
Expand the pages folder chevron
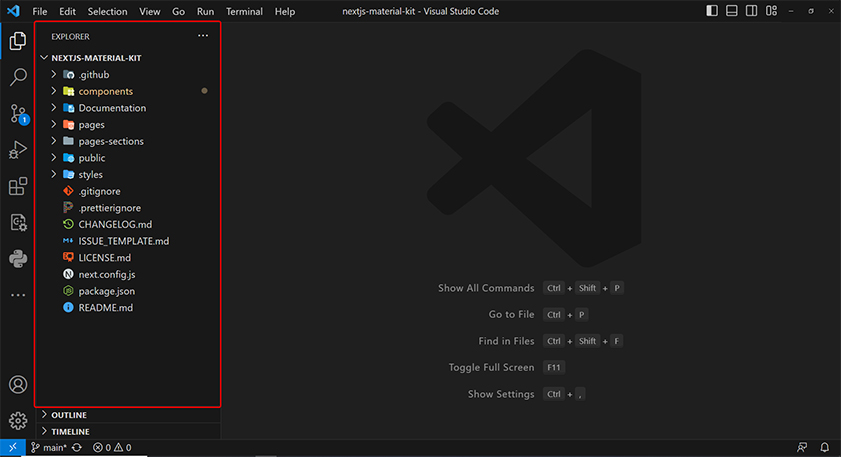click(54, 124)
